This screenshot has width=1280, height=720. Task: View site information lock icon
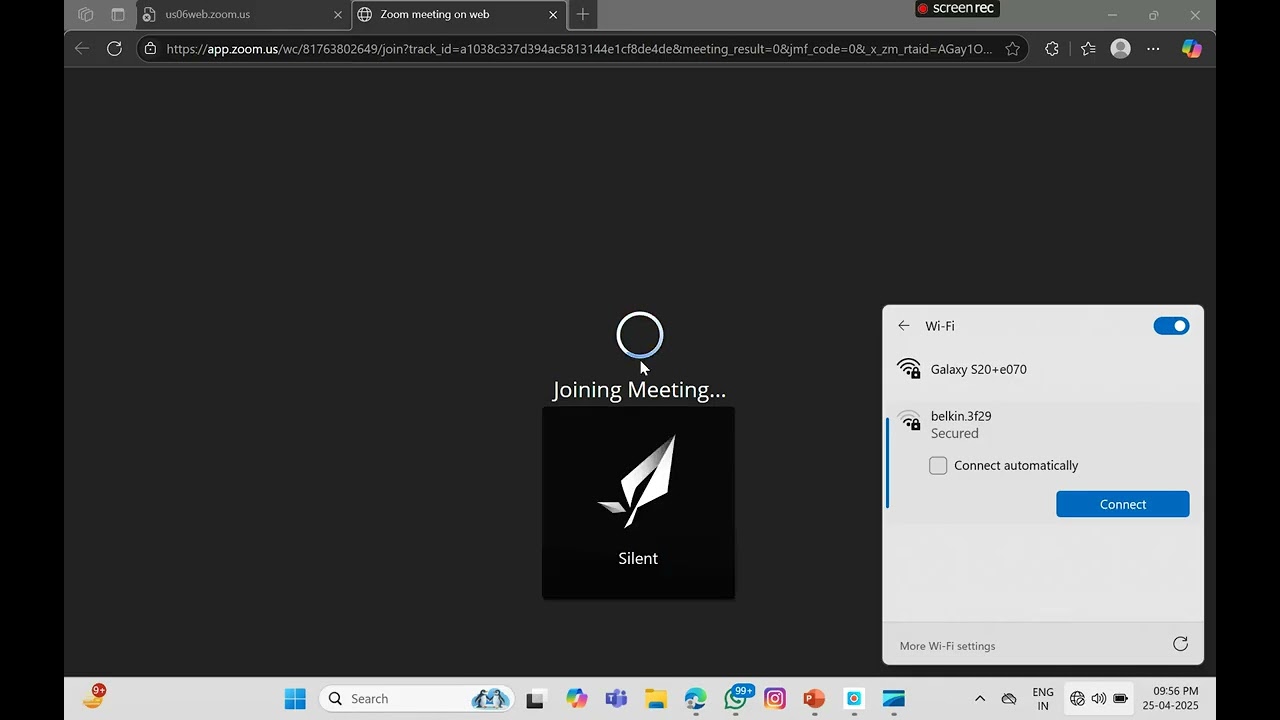point(150,48)
